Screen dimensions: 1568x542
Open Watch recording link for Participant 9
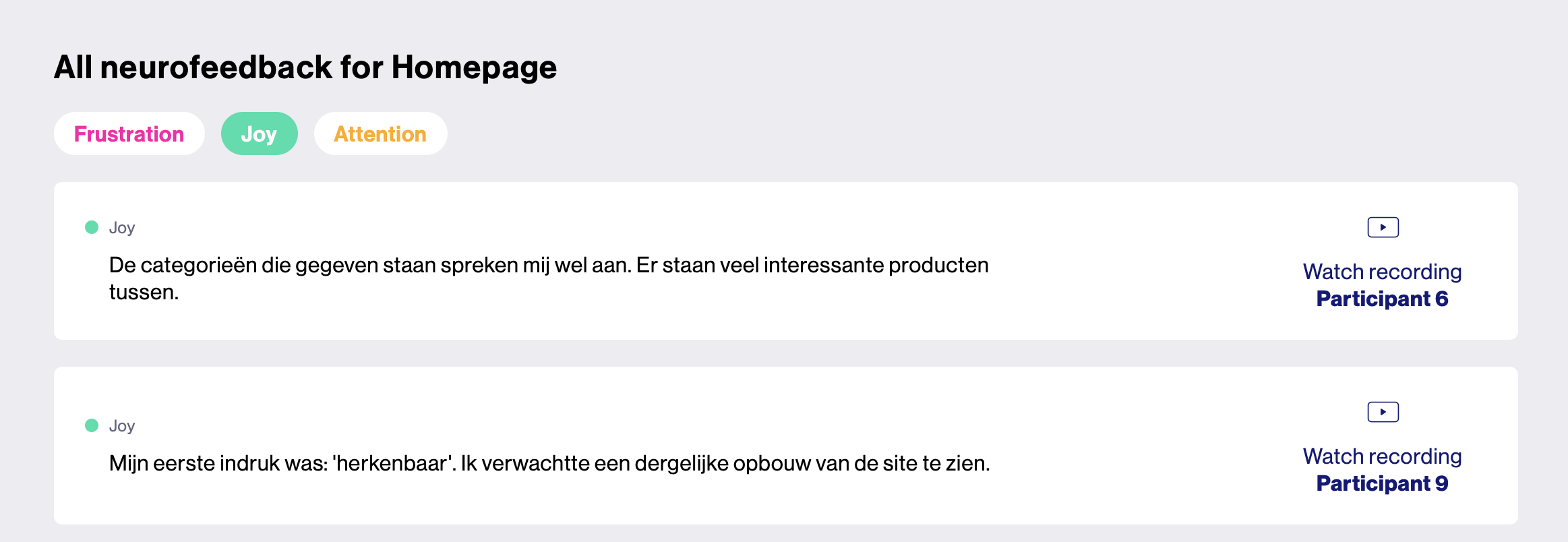tap(1382, 456)
